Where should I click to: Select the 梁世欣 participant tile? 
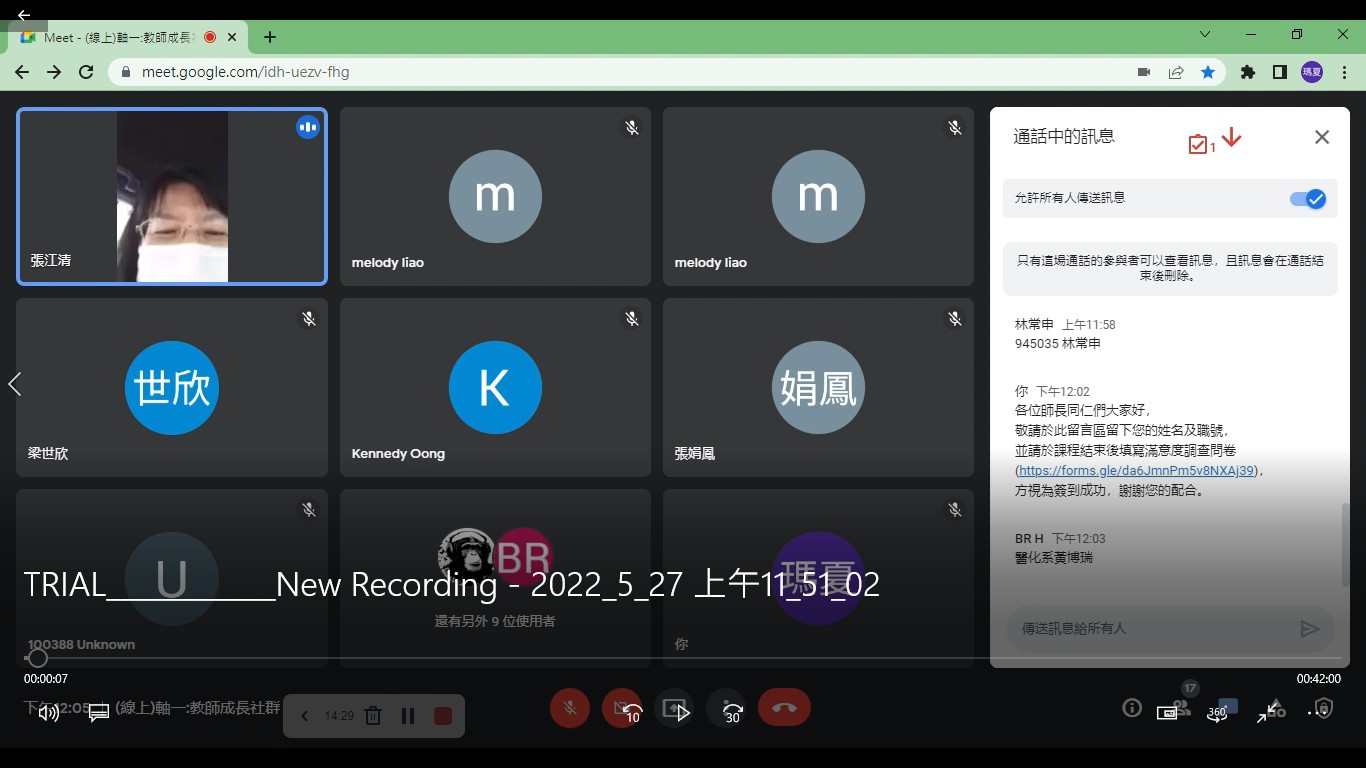pyautogui.click(x=172, y=387)
